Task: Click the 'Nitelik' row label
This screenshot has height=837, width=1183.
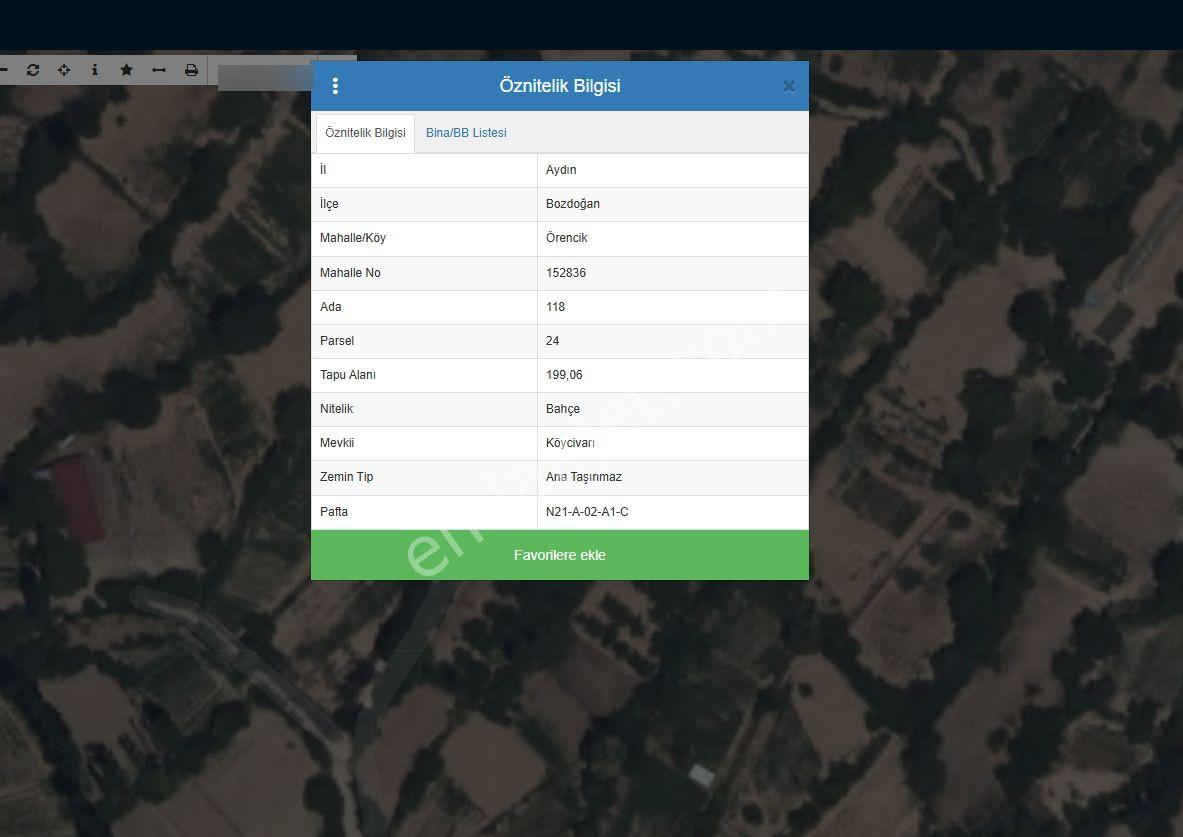Action: pyautogui.click(x=336, y=408)
